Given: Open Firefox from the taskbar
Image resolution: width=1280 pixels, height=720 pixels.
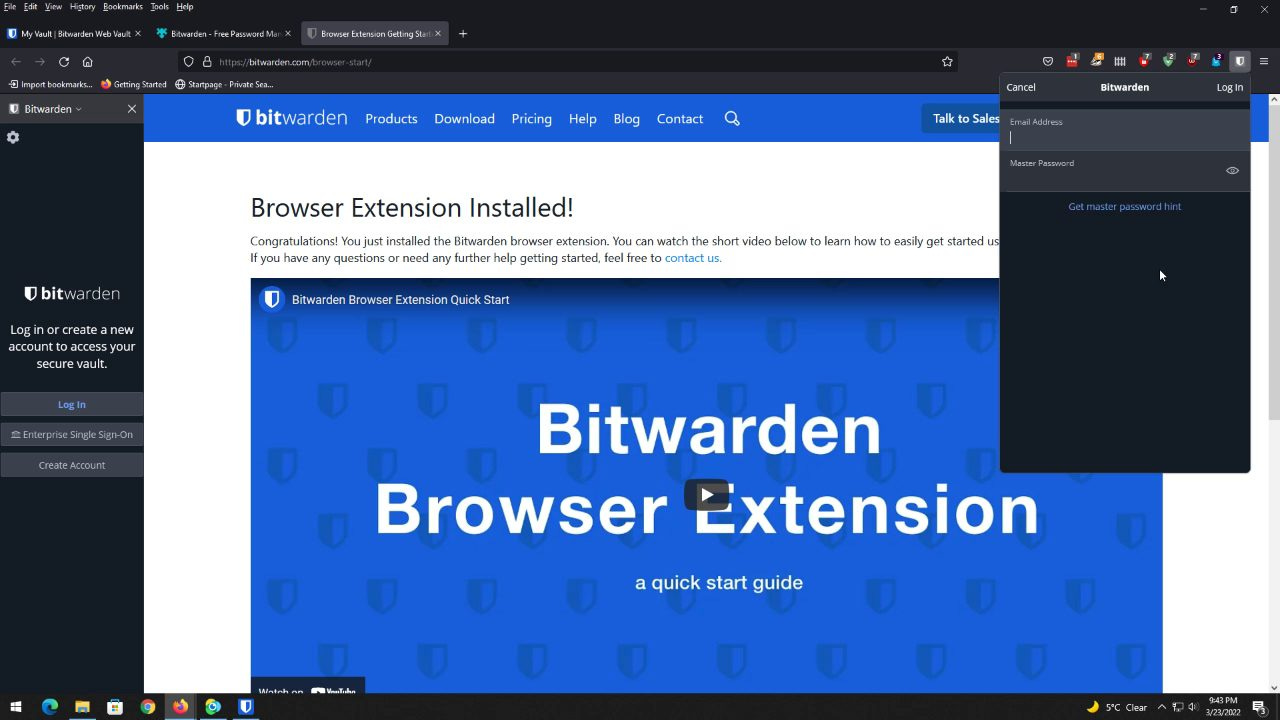Looking at the screenshot, I should click(180, 707).
